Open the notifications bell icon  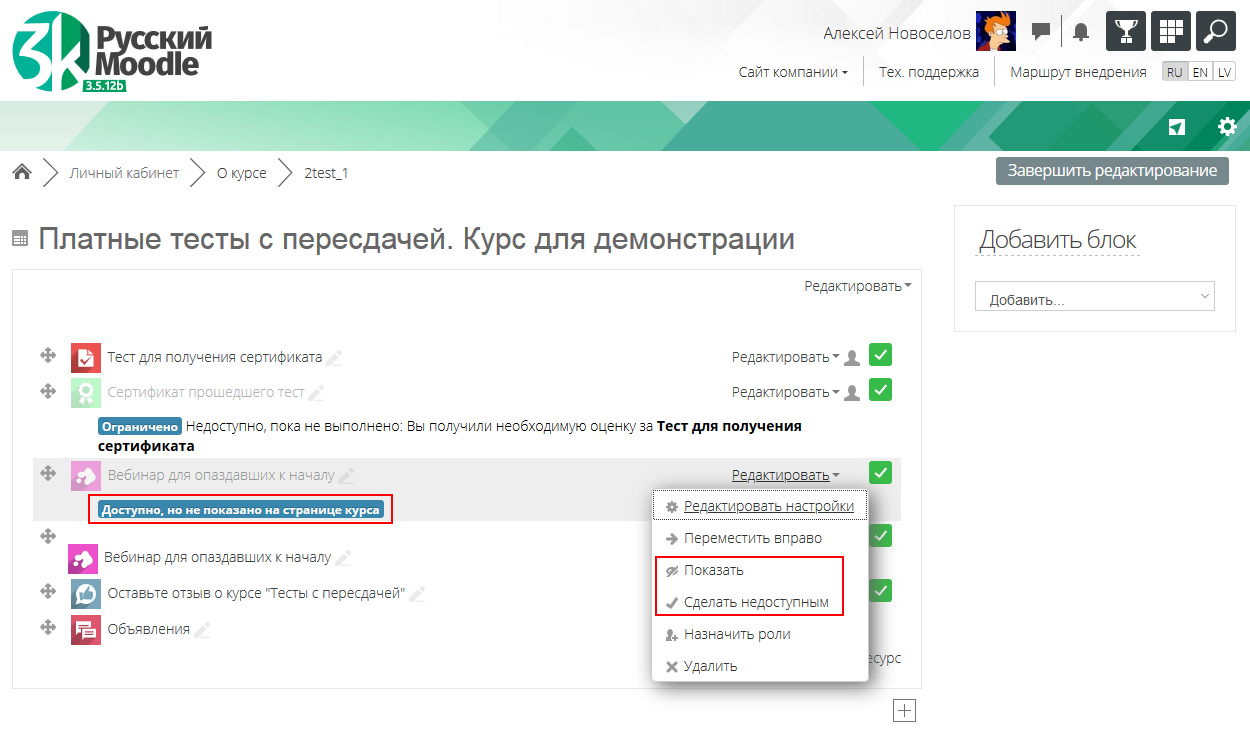1080,32
